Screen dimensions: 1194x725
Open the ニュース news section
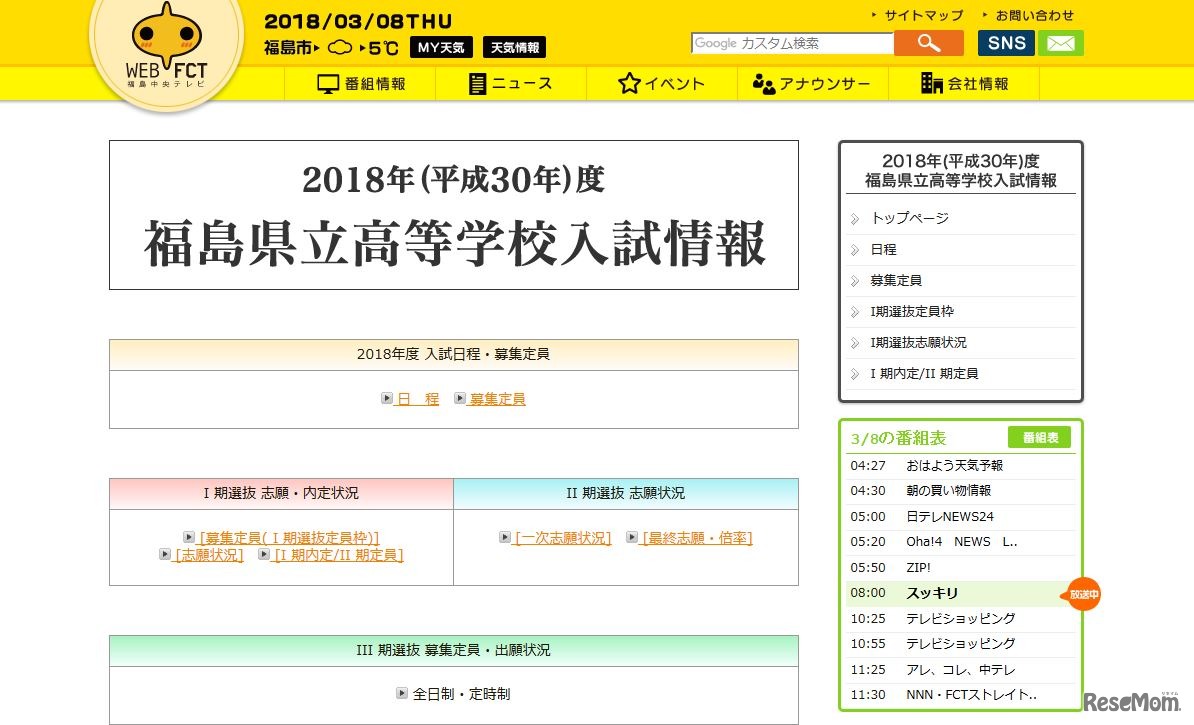point(513,84)
